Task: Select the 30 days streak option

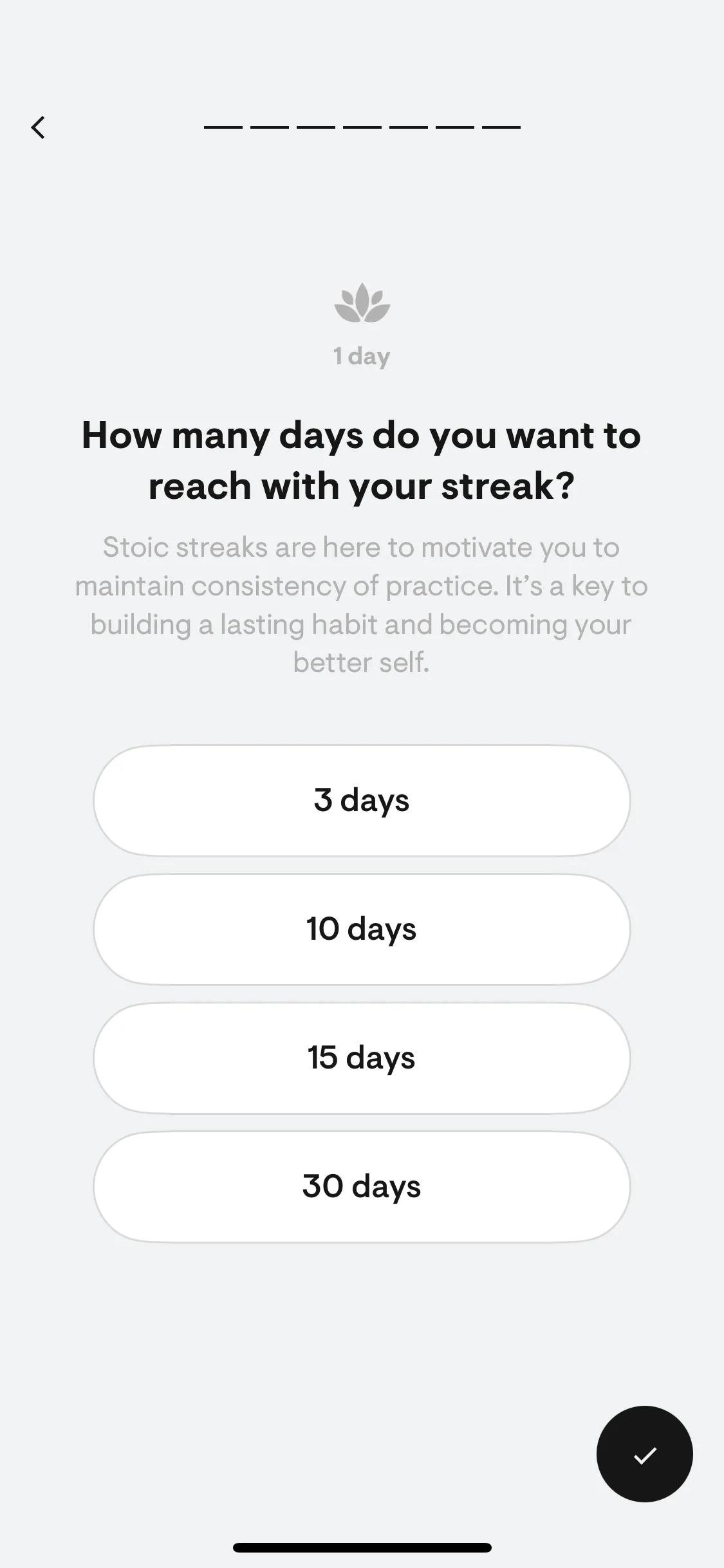Action: 362,1187
